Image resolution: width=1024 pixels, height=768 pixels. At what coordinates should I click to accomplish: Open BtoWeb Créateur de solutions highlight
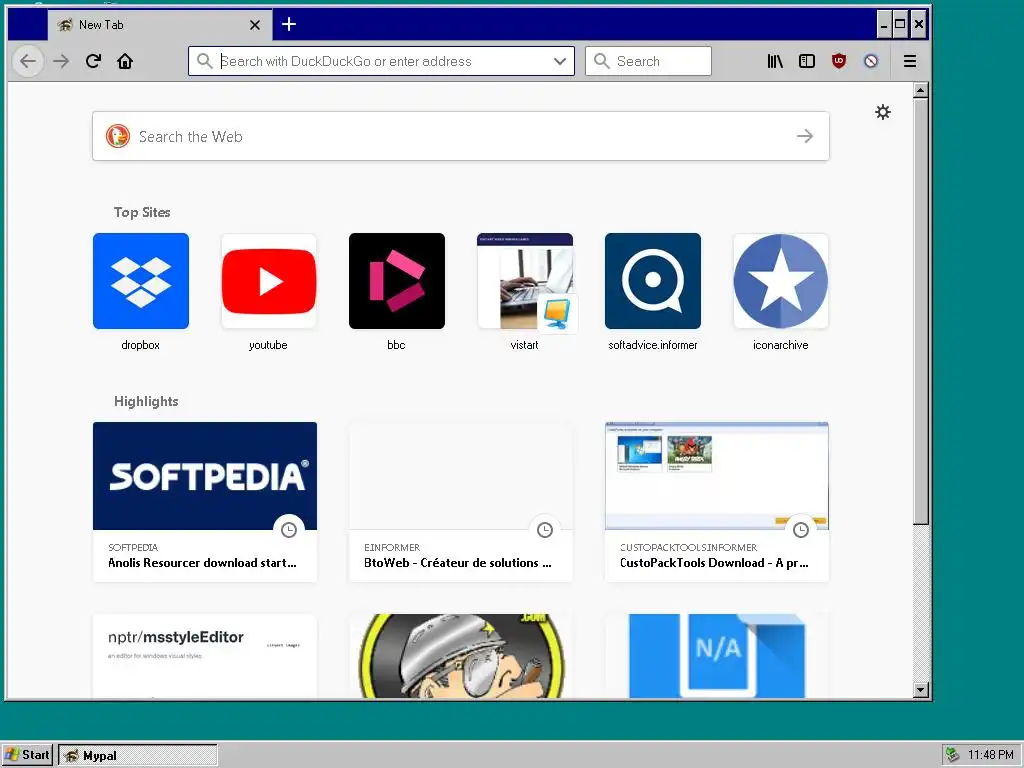coord(461,502)
